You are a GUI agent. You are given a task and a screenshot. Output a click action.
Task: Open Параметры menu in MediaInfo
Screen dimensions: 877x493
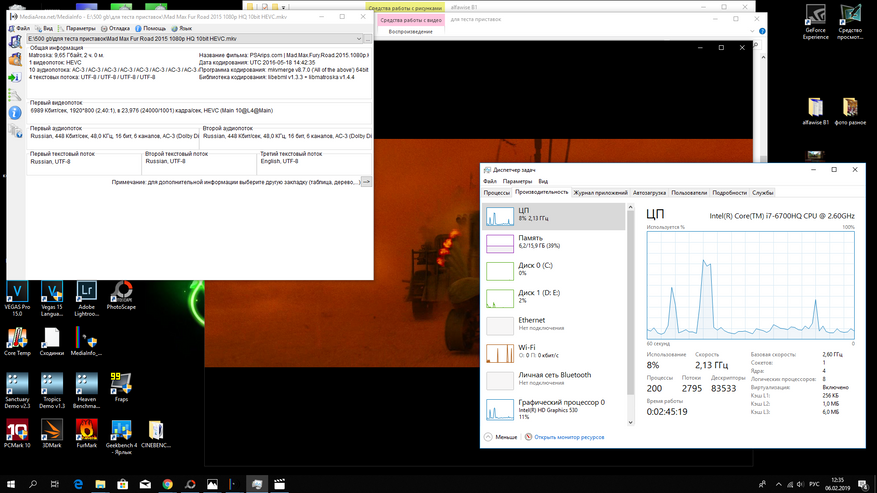(77, 28)
